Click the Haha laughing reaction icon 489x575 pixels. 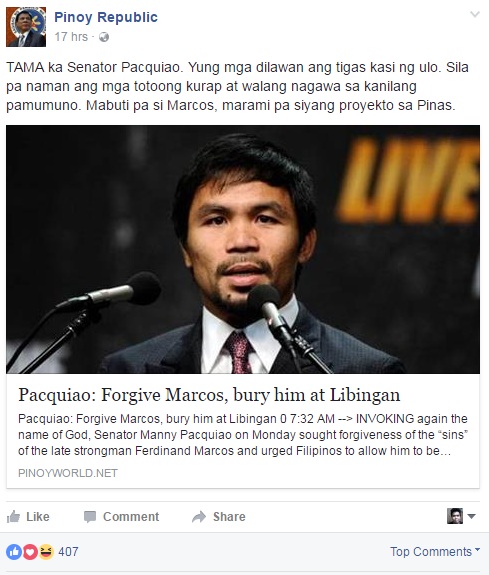point(46,552)
